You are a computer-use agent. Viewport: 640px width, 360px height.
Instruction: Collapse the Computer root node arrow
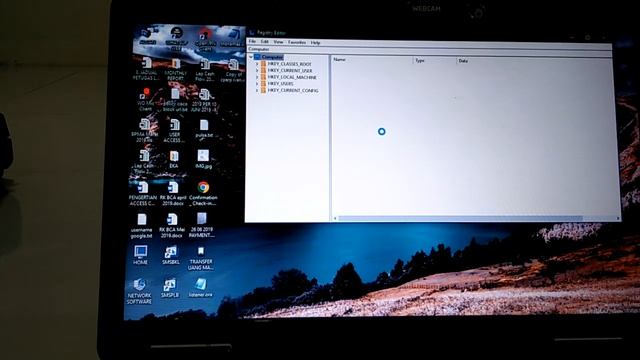251,57
